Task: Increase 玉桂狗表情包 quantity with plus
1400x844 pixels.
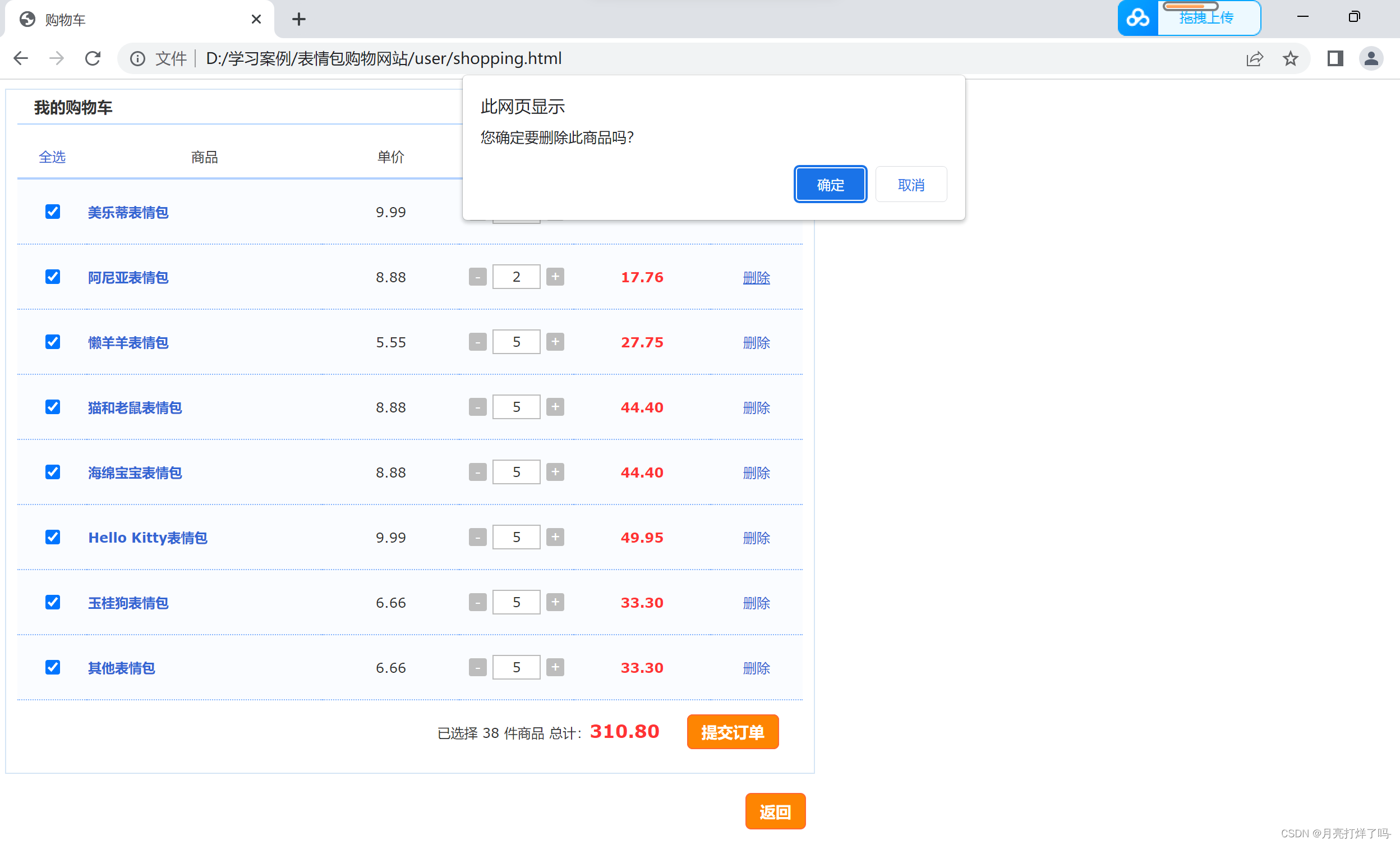Action: click(555, 602)
